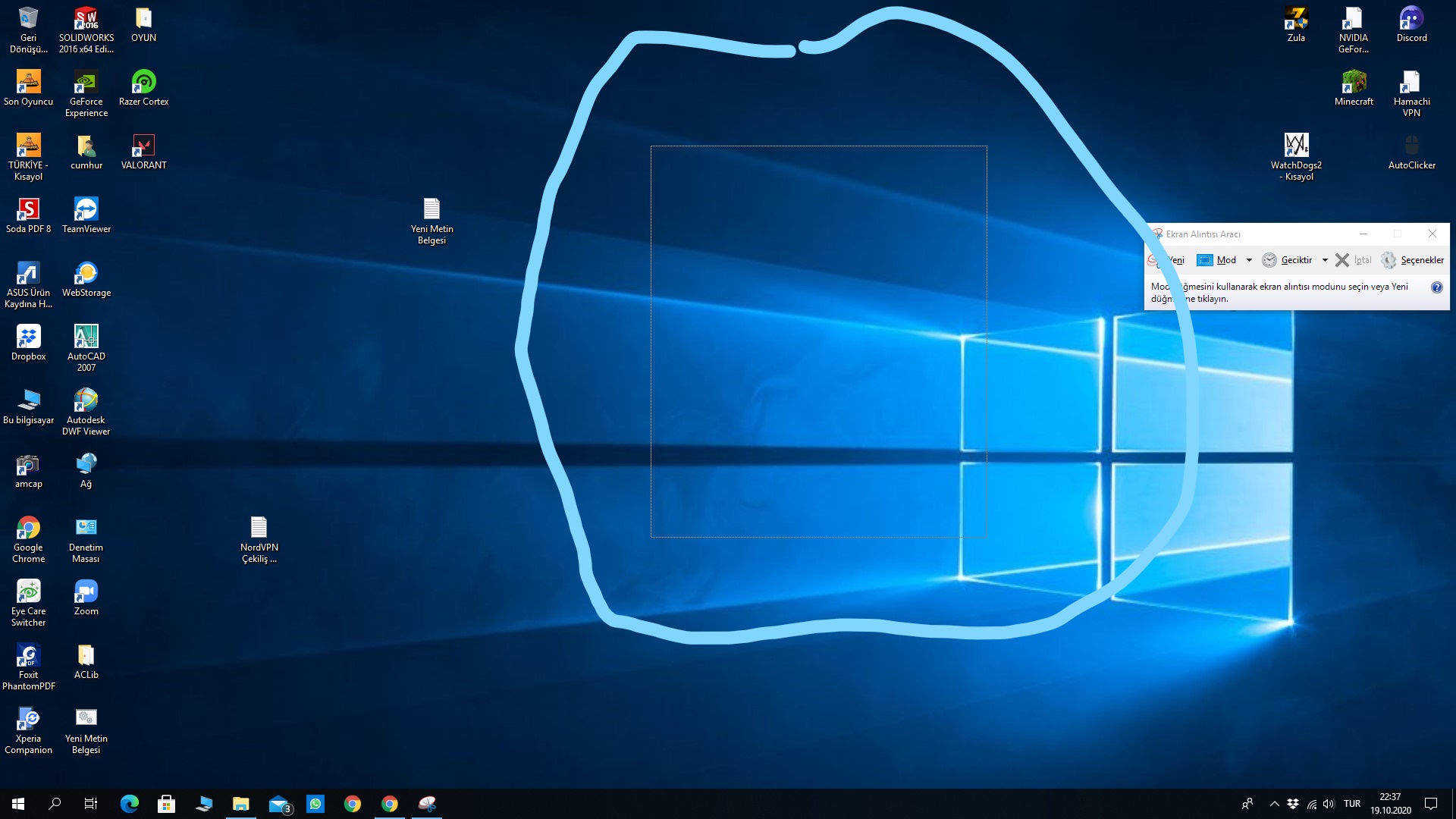Image resolution: width=1456 pixels, height=819 pixels.
Task: Open the clock showing 22:37
Action: coord(1391,804)
